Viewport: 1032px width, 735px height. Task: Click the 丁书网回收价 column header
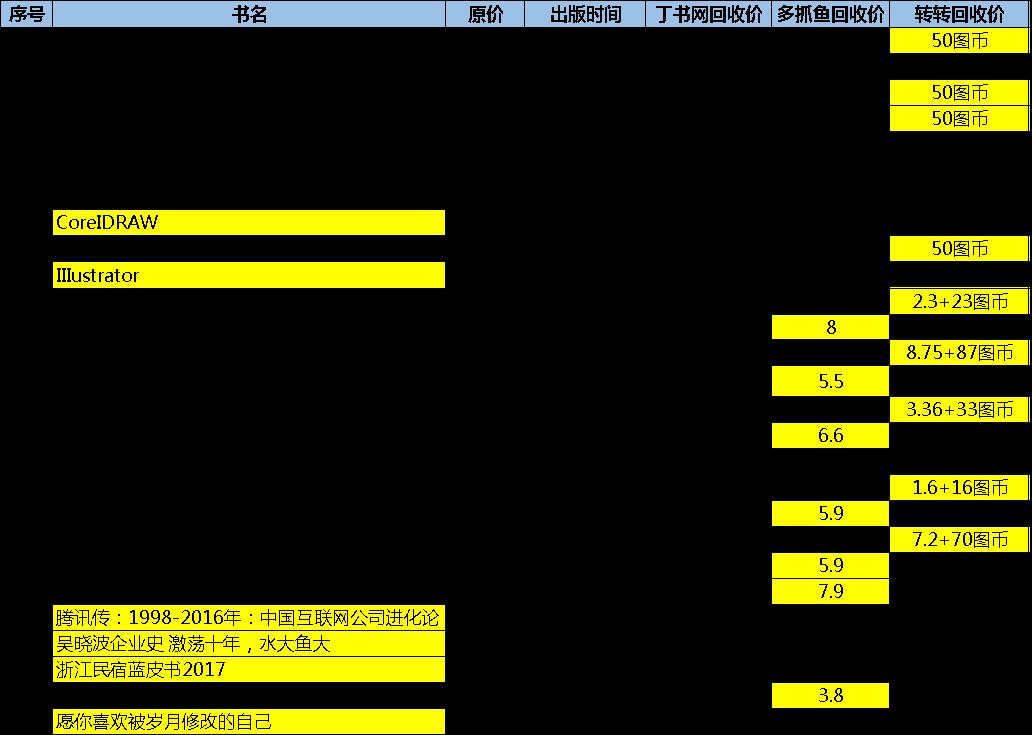(708, 14)
